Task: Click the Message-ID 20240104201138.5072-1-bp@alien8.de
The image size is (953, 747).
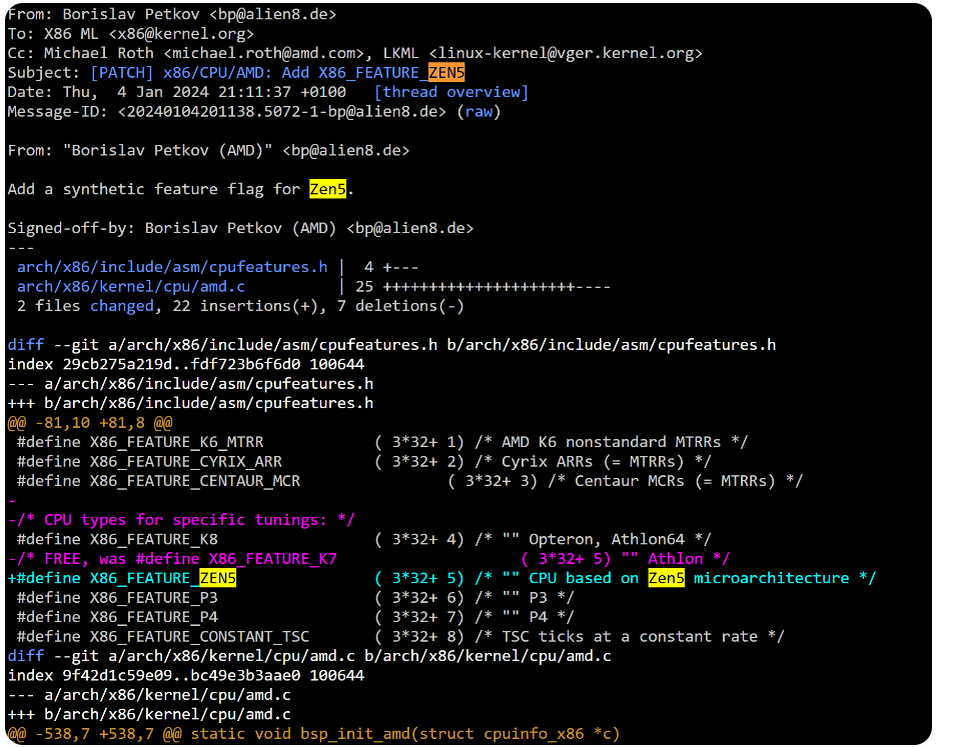Action: (x=282, y=112)
